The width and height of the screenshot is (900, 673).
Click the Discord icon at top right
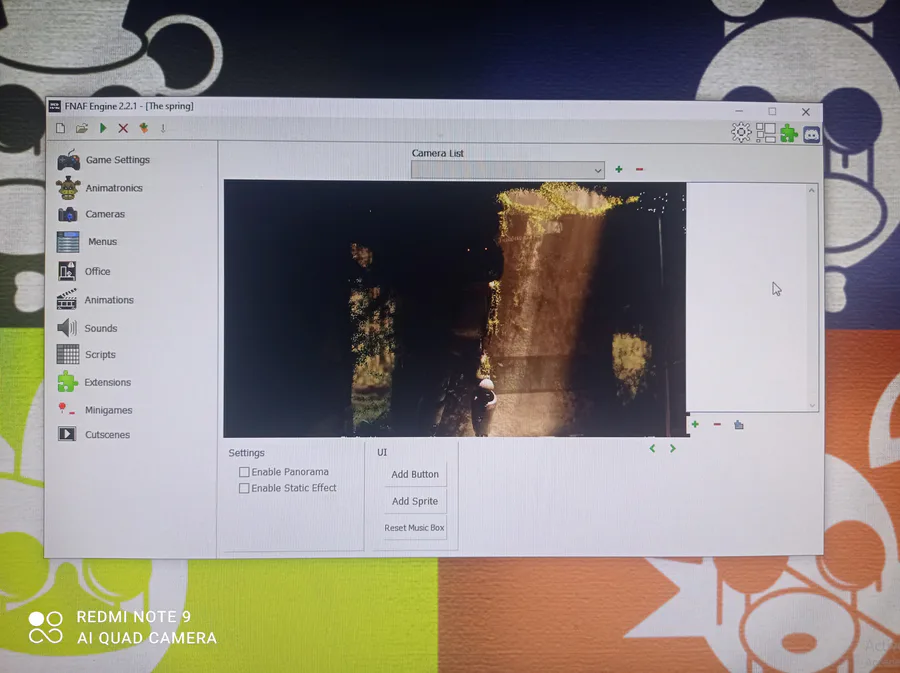(811, 135)
